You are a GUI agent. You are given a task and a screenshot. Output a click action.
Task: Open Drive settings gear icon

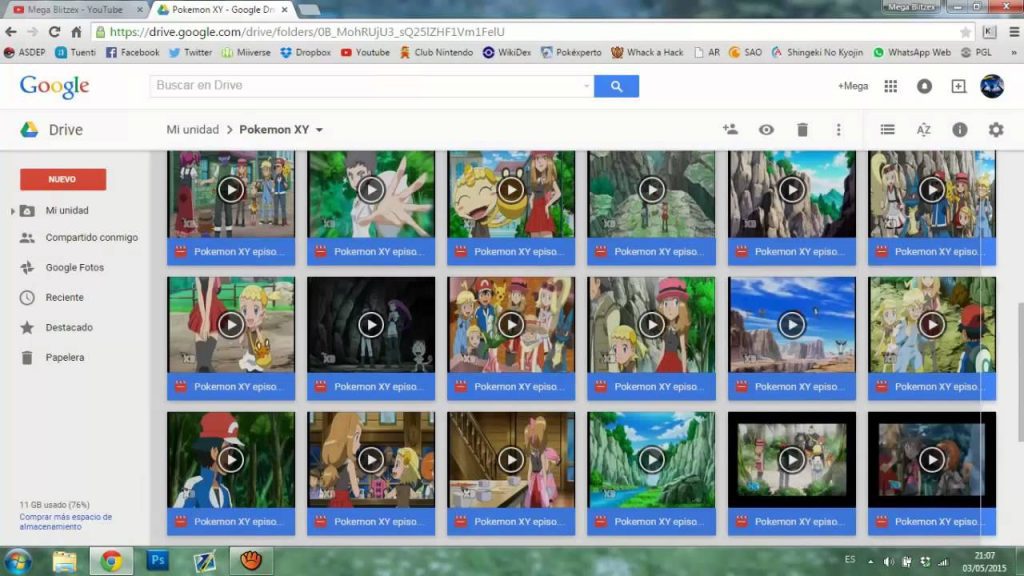tap(996, 129)
